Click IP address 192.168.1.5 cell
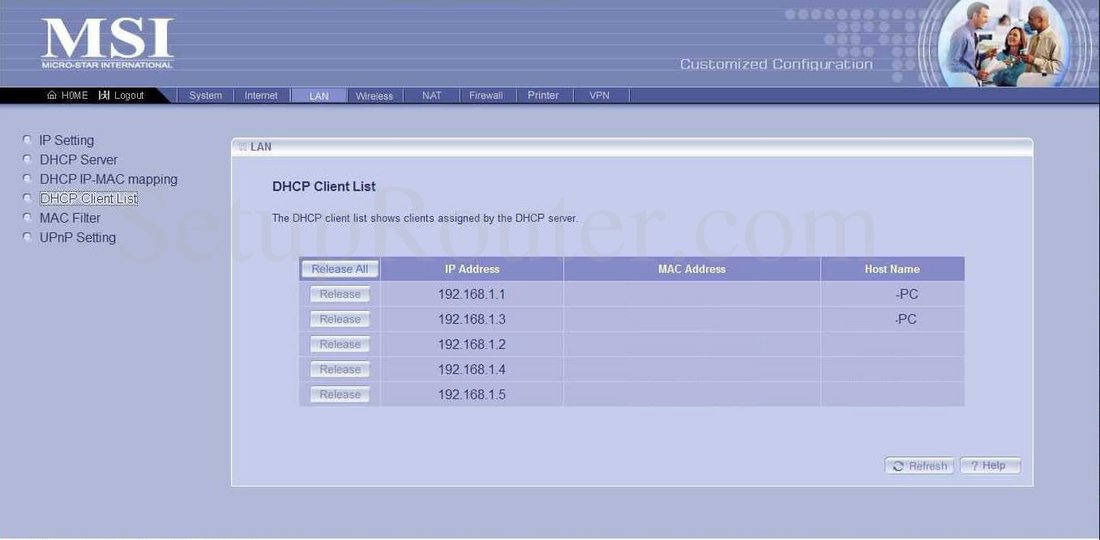1100x540 pixels. click(471, 395)
